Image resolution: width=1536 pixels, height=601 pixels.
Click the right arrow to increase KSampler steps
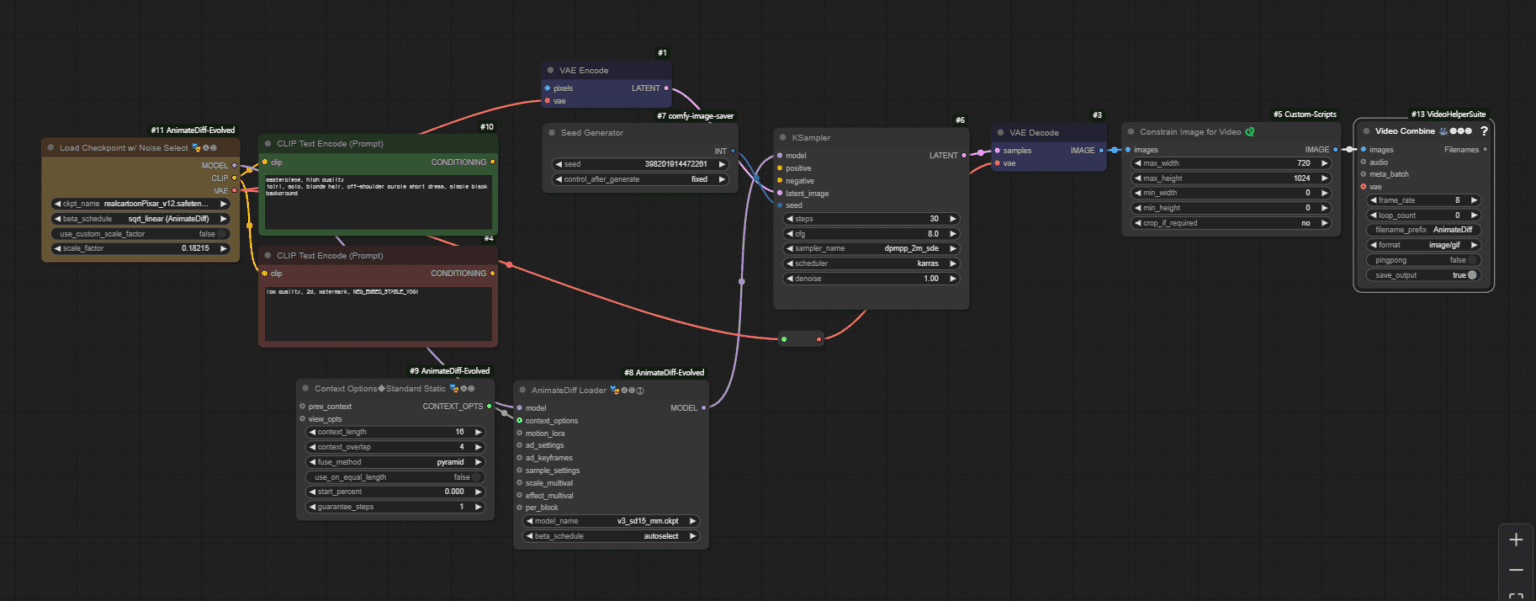[952, 218]
